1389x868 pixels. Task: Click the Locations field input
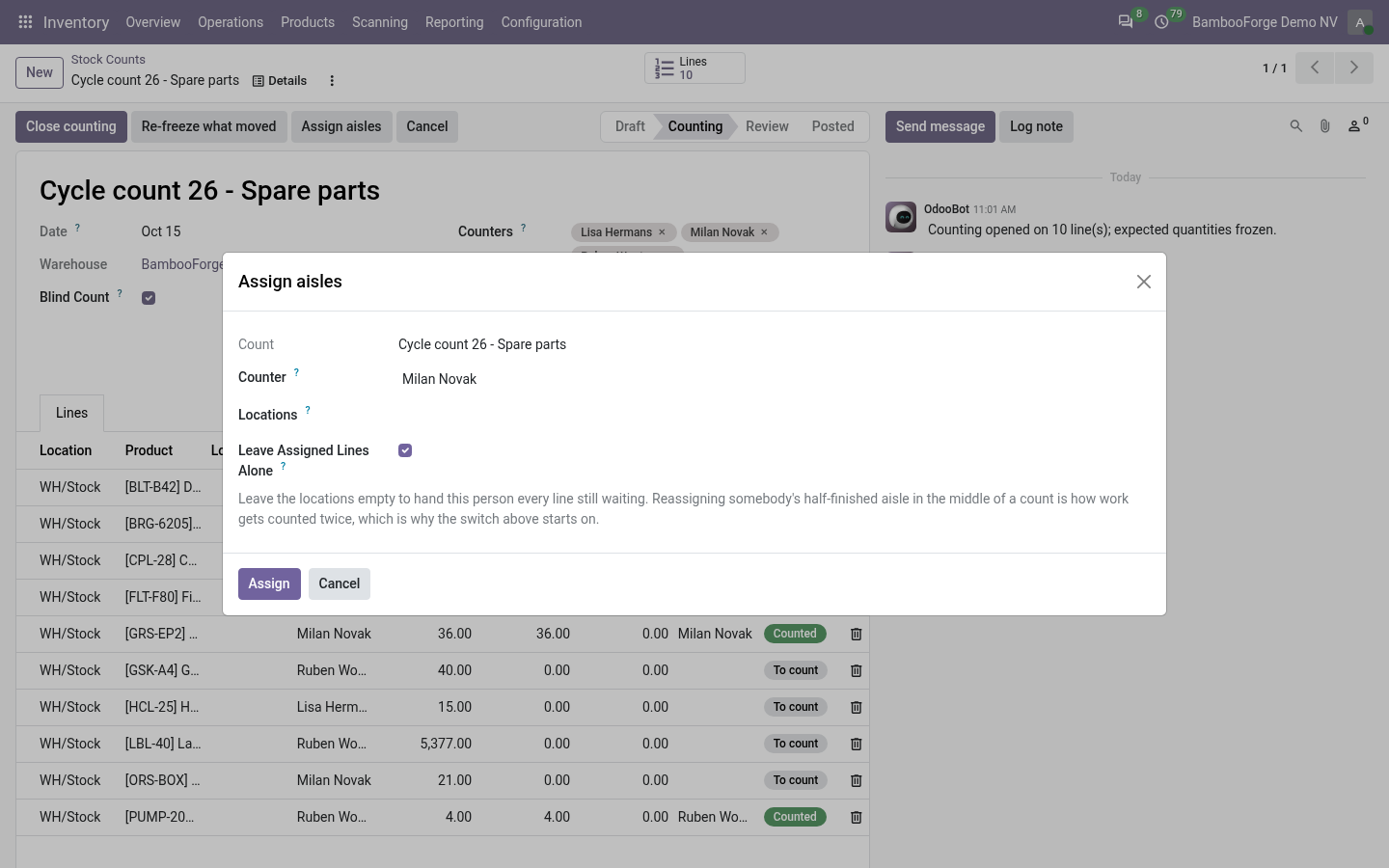774,415
